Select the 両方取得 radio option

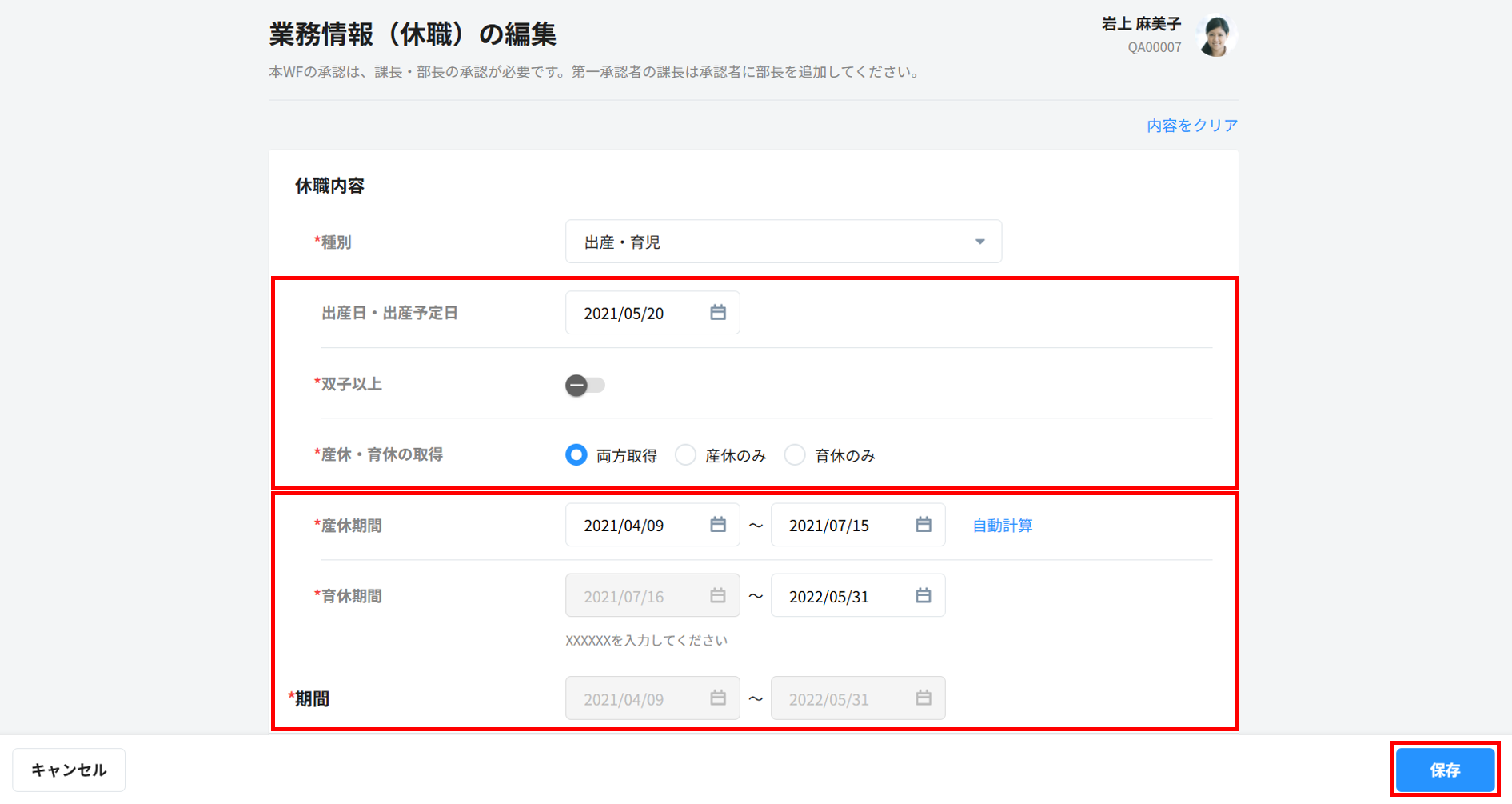coord(576,455)
